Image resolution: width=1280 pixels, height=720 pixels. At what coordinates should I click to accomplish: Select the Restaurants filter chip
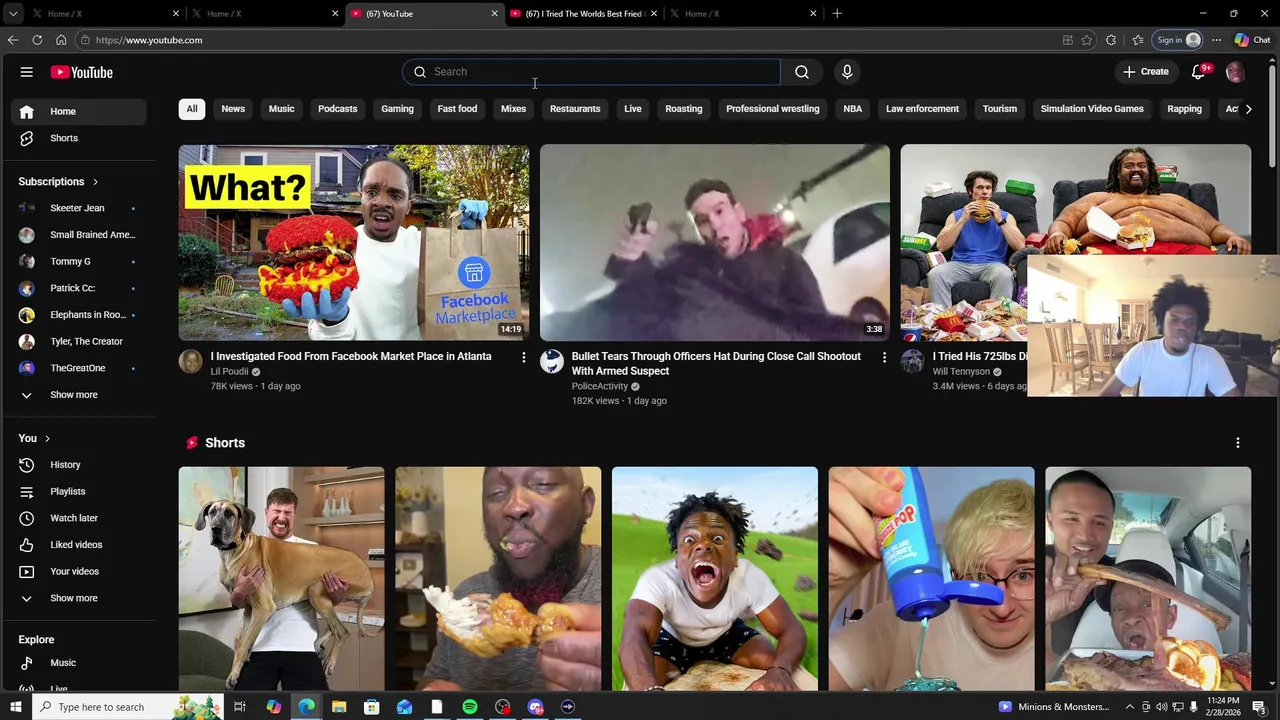coord(575,109)
